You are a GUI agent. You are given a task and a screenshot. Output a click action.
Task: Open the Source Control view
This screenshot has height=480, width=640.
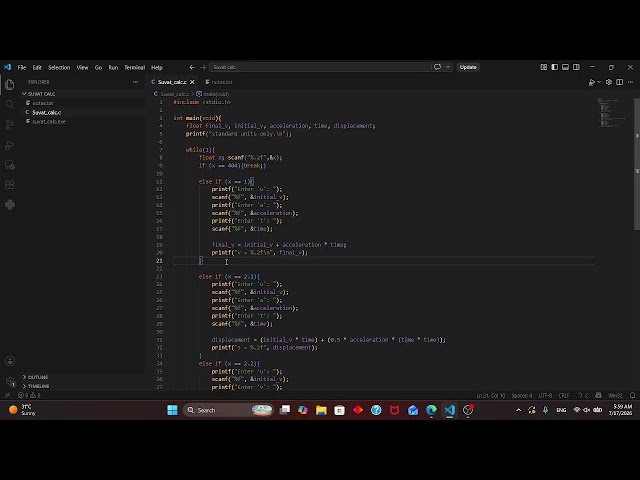(x=10, y=124)
